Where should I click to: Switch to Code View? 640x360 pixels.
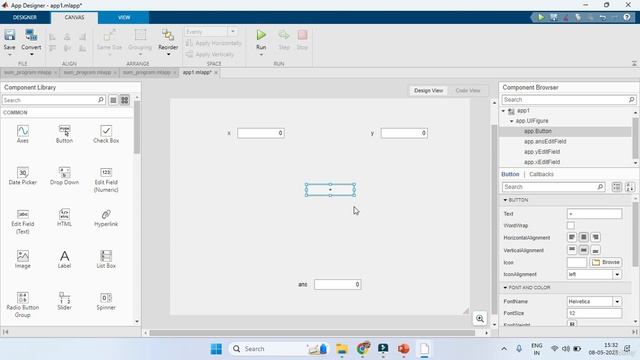[x=468, y=90]
